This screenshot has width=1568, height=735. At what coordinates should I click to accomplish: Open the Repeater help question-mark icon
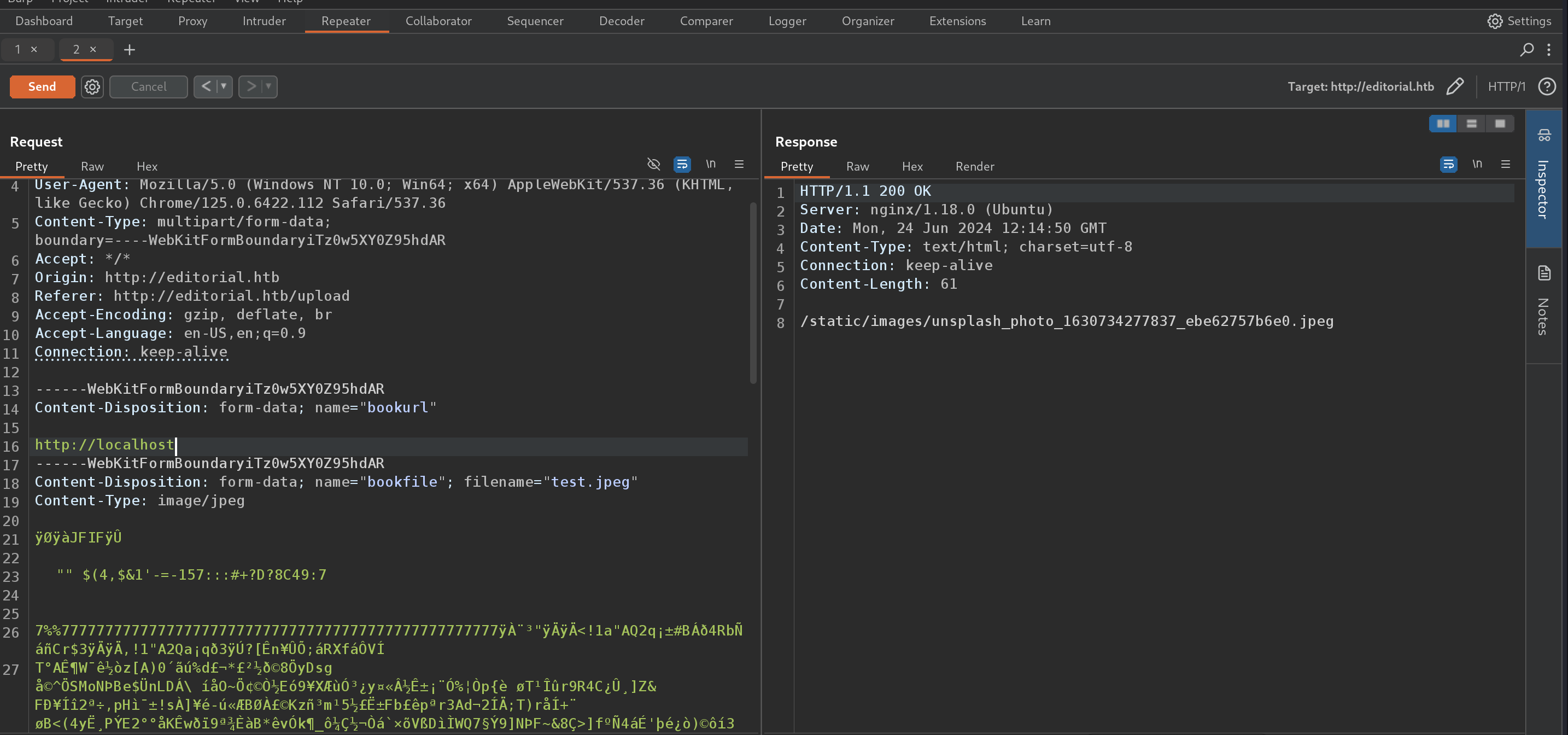tap(1547, 86)
